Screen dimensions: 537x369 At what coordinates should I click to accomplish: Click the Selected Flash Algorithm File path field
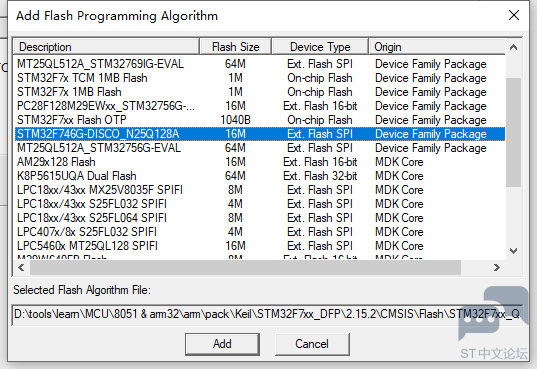pos(267,314)
